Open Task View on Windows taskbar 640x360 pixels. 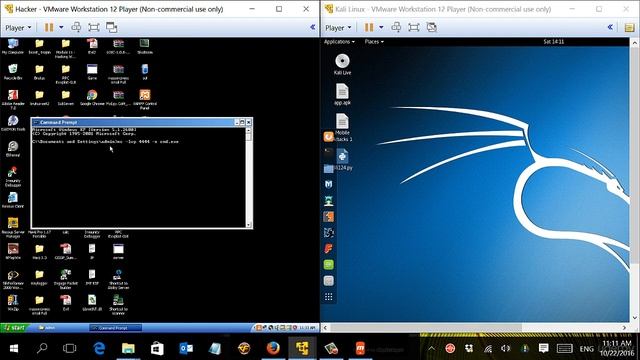(69, 348)
